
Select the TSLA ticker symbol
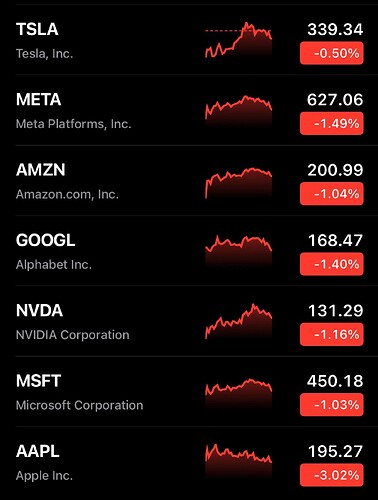tap(37, 29)
